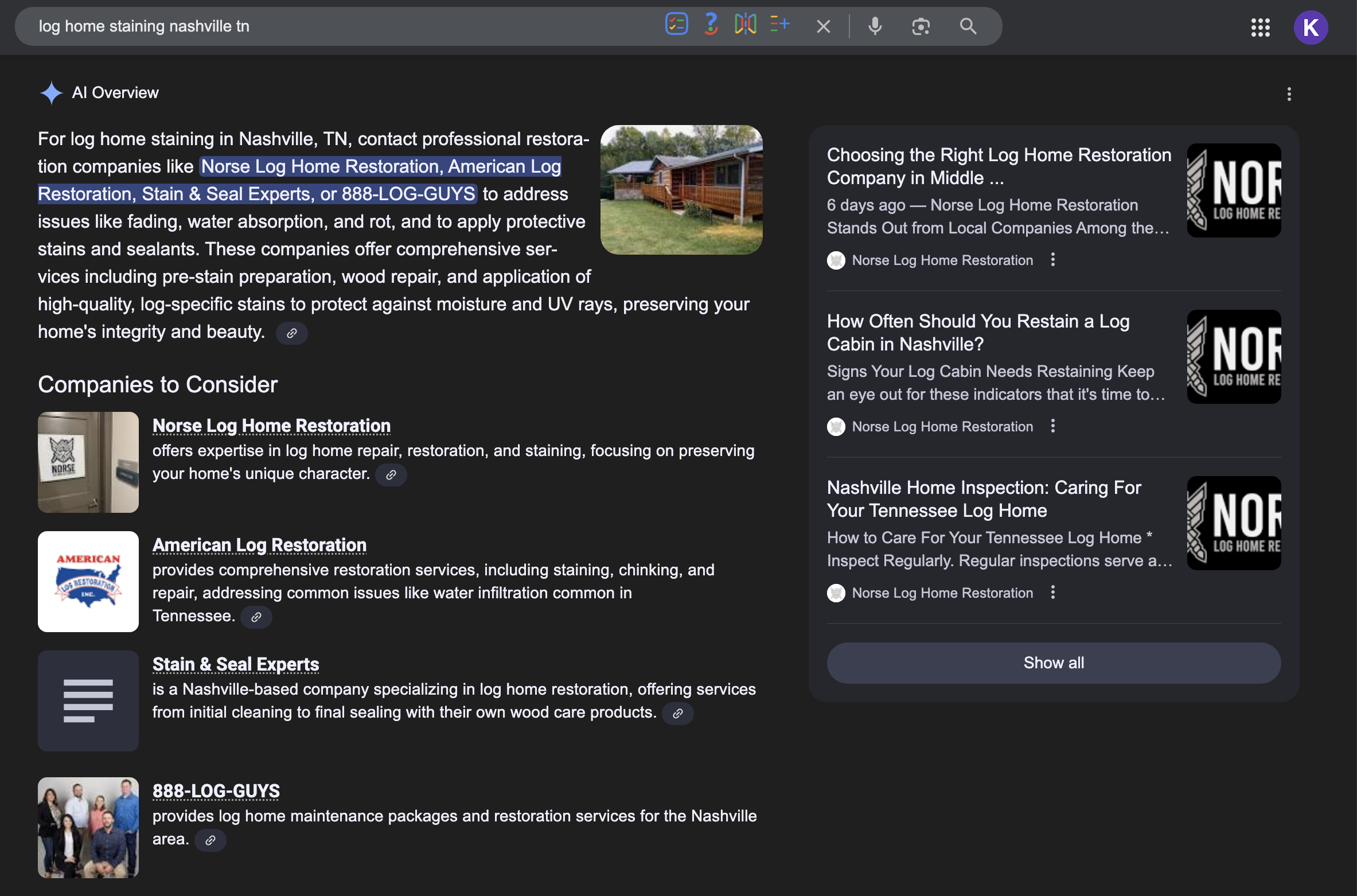Open the Google apps grid icon
The image size is (1357, 896).
pyautogui.click(x=1260, y=27)
